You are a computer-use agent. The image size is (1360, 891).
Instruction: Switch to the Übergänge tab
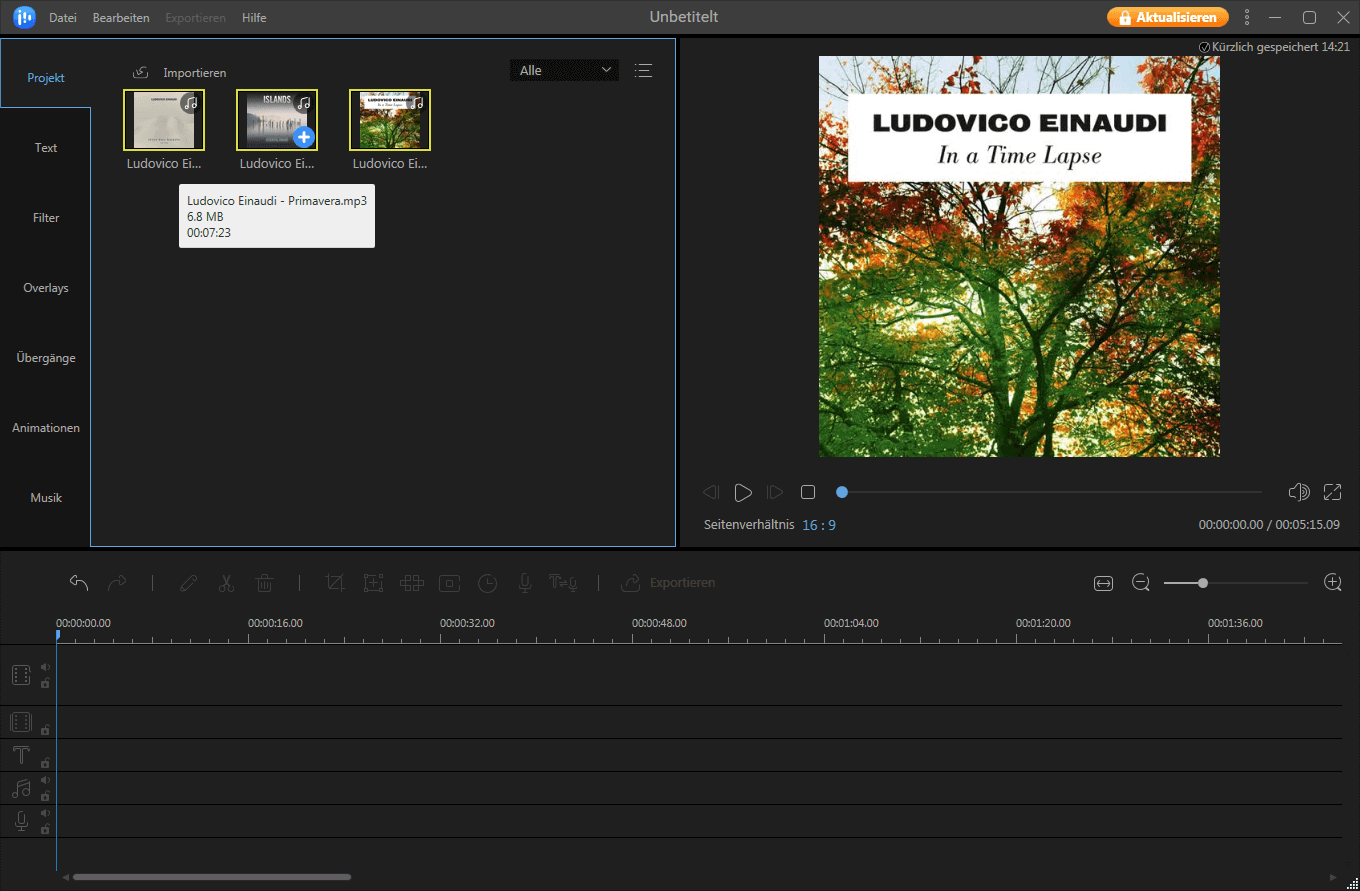pos(46,358)
